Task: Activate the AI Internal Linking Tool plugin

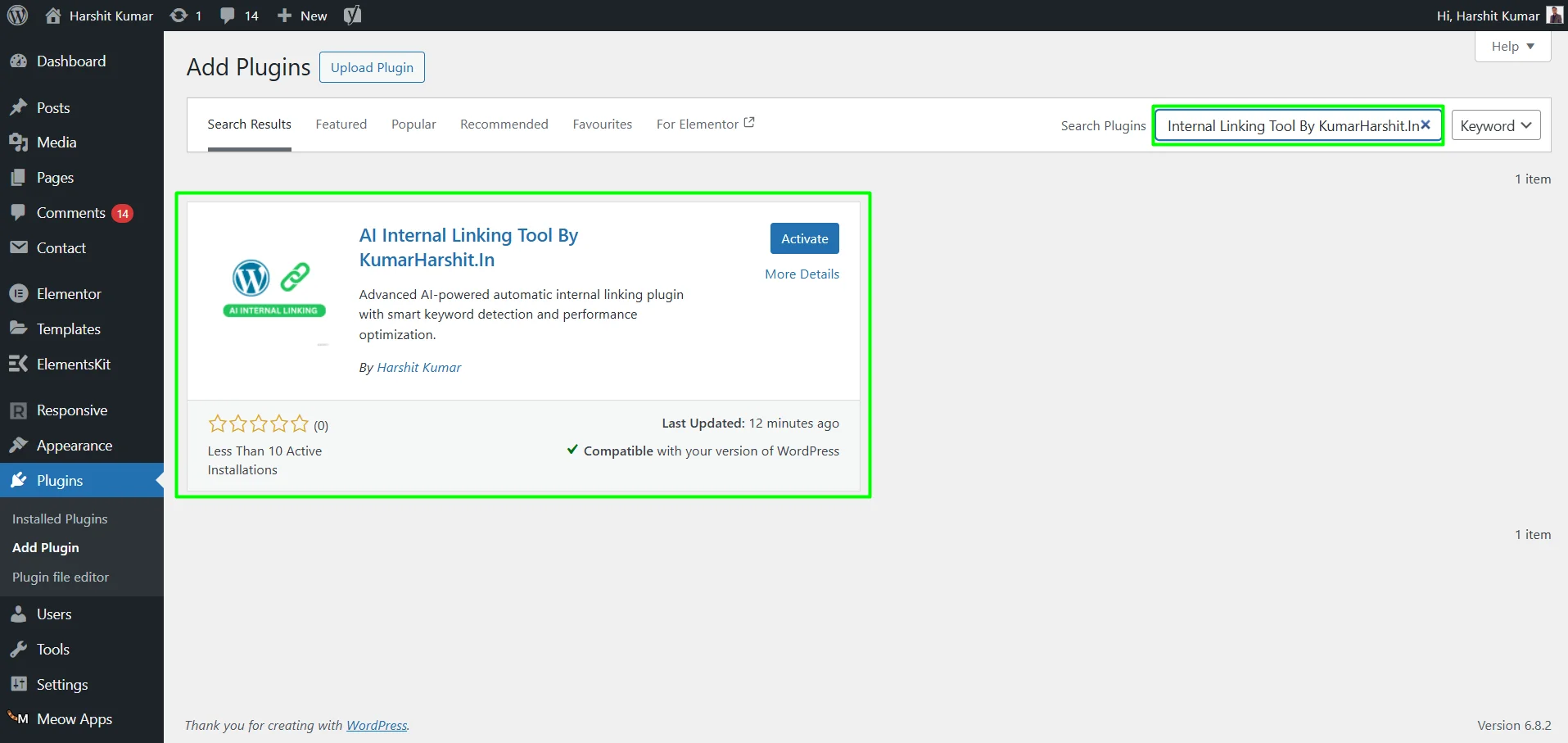Action: [x=804, y=238]
